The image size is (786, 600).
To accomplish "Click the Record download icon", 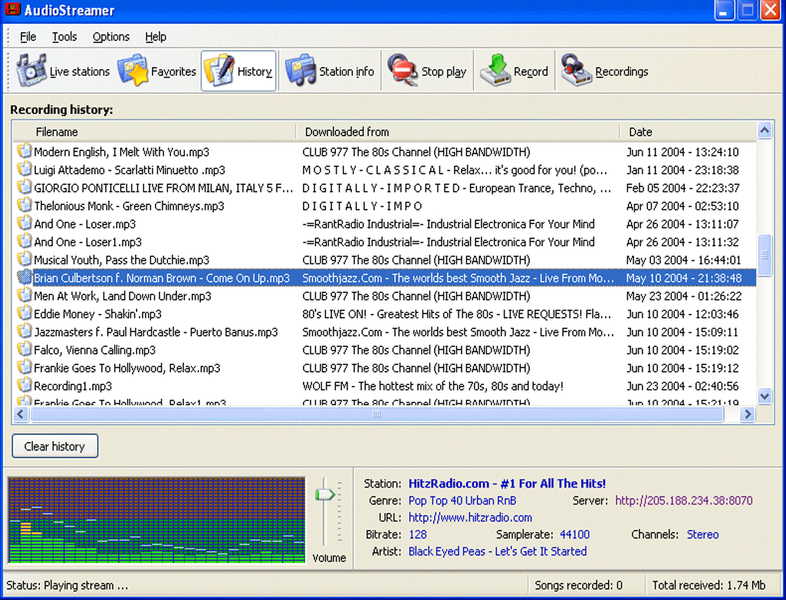I will point(495,70).
